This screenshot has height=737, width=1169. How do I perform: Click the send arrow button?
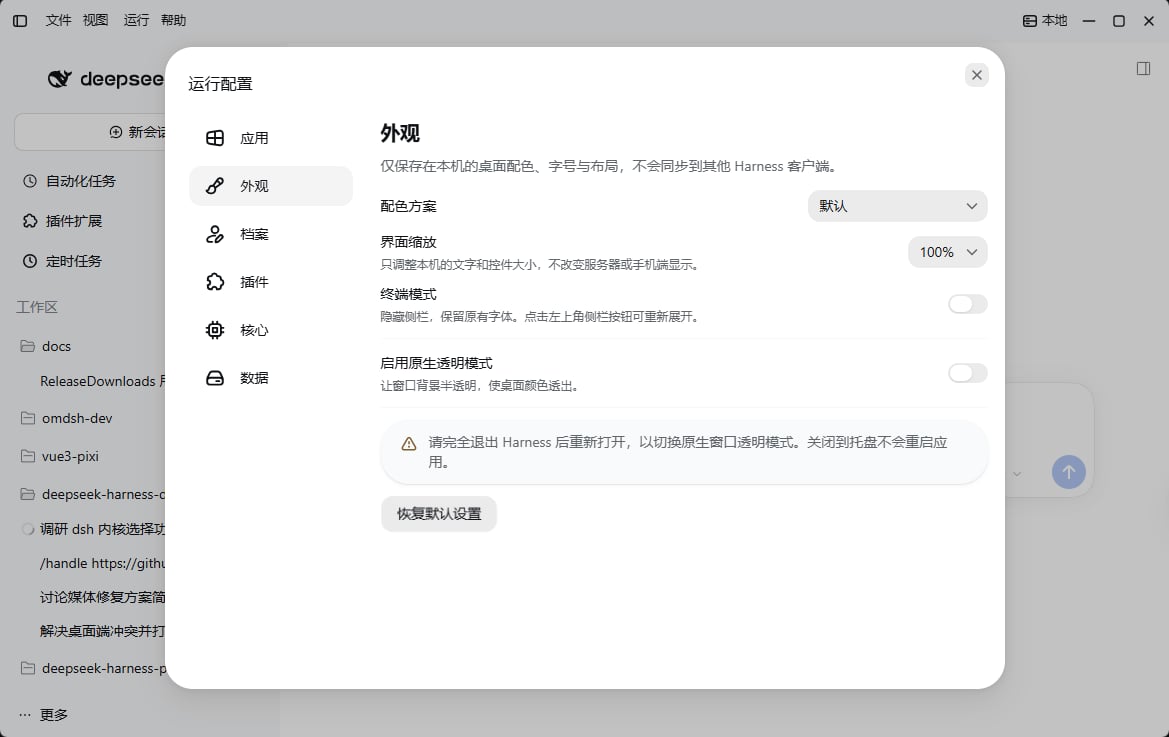(1068, 472)
